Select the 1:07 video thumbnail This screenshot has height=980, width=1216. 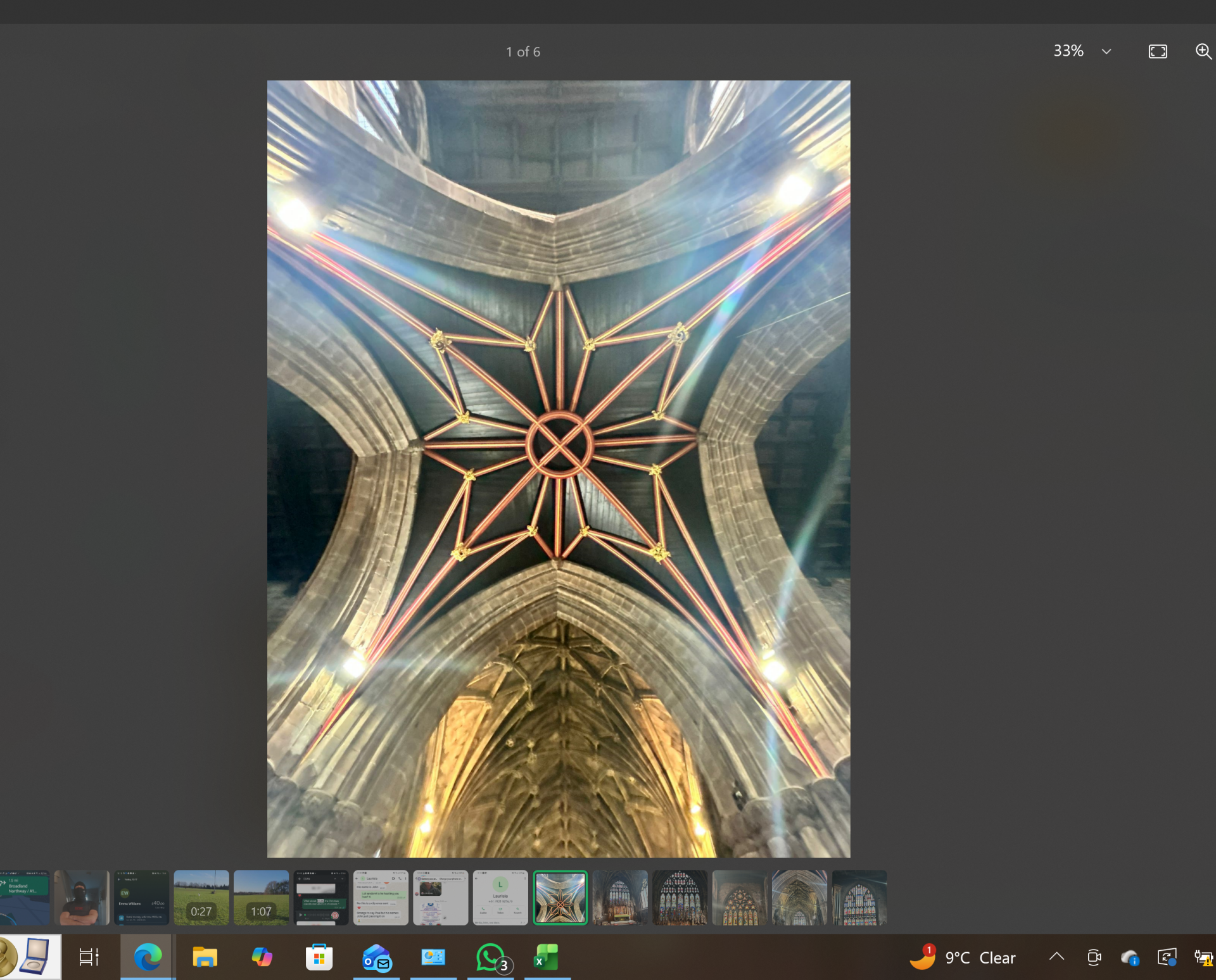pos(261,897)
